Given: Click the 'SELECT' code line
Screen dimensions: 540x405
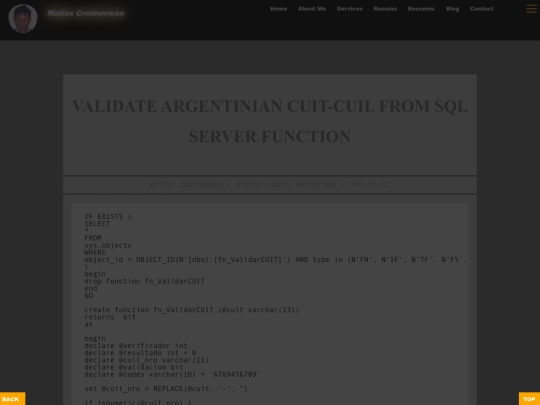Looking at the screenshot, I should click(x=97, y=224).
